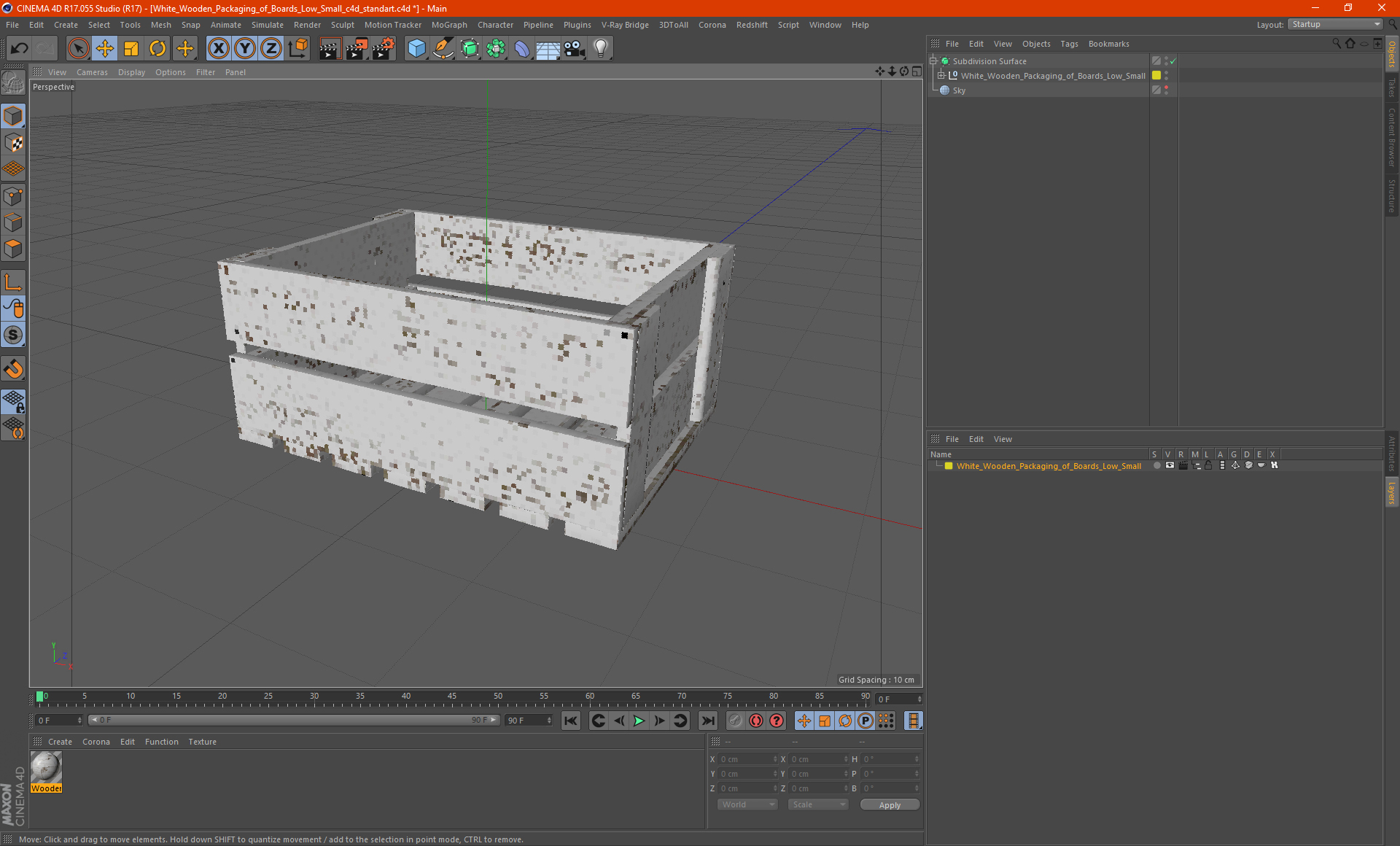Toggle White_Wooden_Packaging object visibility dots
This screenshot has height=846, width=1400.
1166,75
